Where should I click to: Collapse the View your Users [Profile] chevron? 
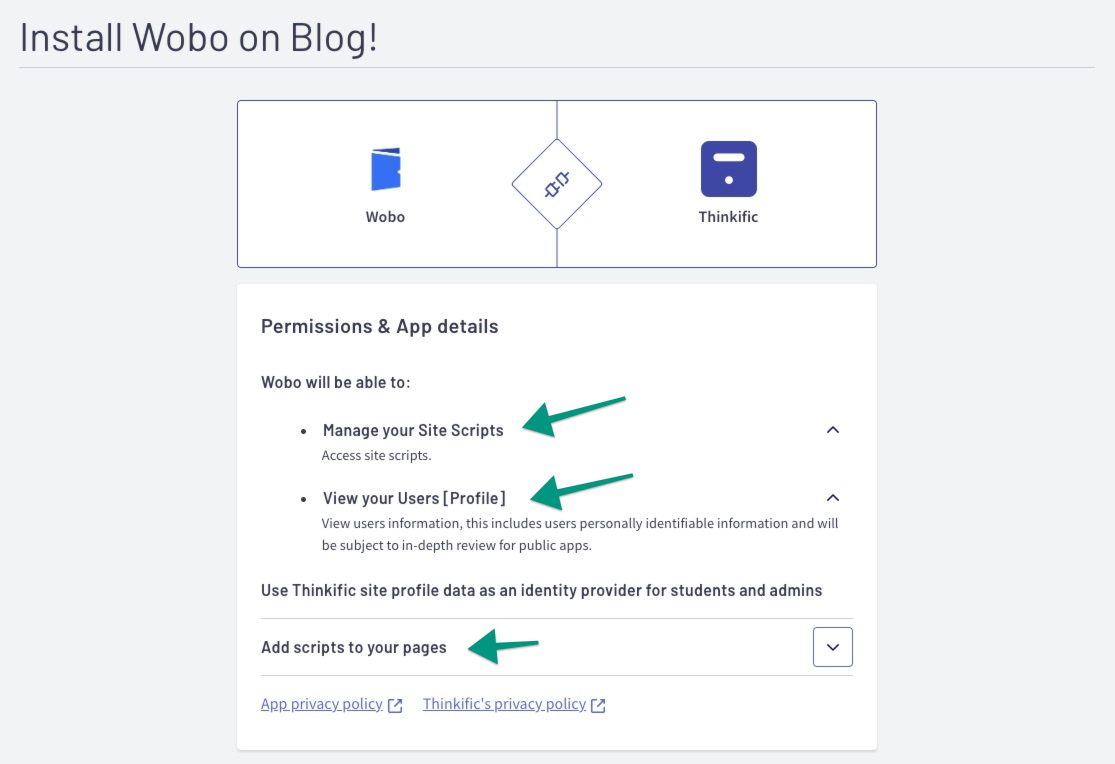833,497
